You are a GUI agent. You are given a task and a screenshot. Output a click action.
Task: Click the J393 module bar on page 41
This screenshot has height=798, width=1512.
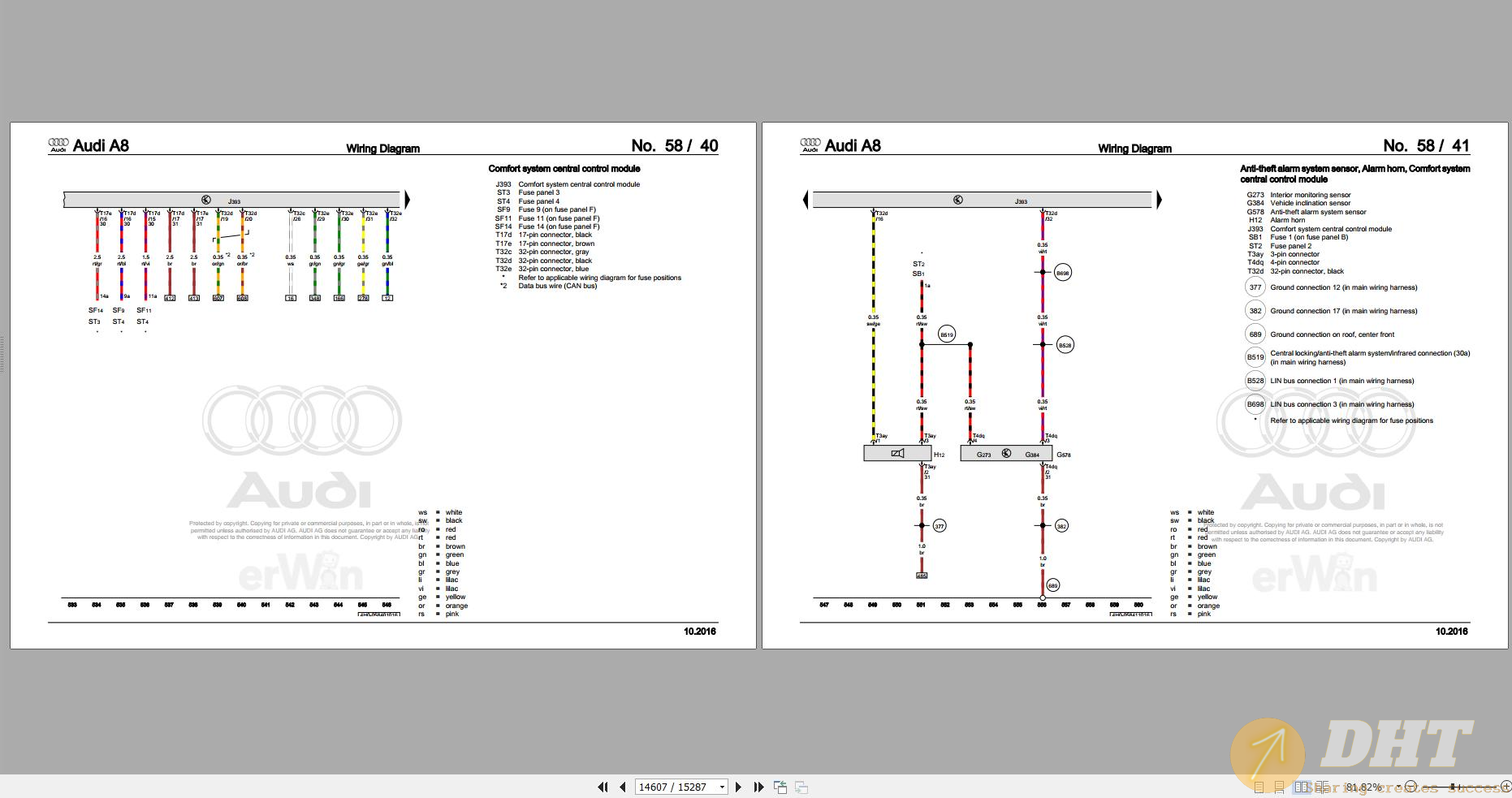983,200
